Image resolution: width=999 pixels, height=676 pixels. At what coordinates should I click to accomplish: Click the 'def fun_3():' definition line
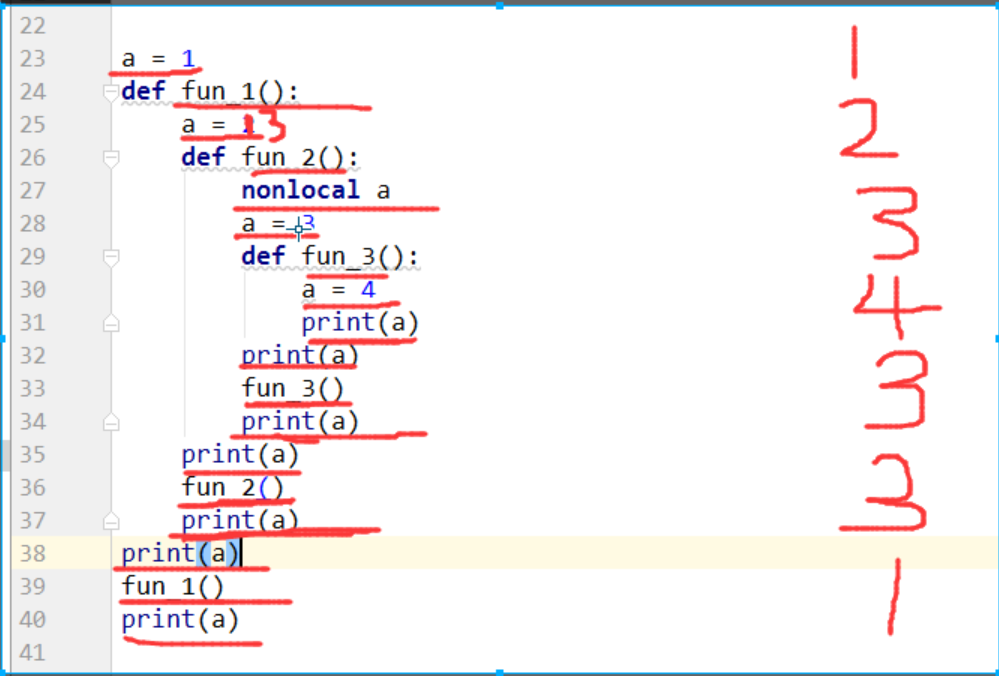tap(330, 257)
